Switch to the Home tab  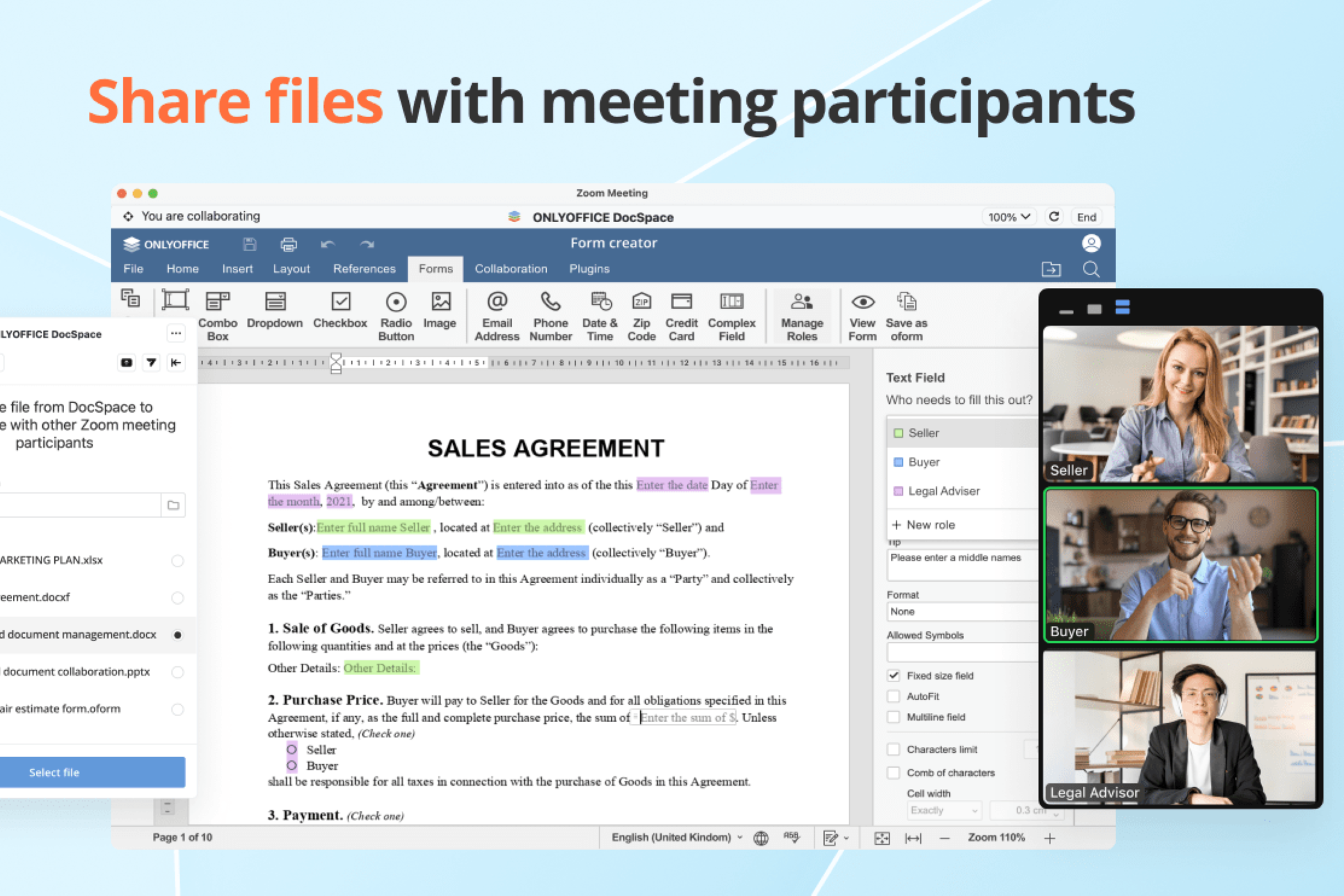coord(182,269)
